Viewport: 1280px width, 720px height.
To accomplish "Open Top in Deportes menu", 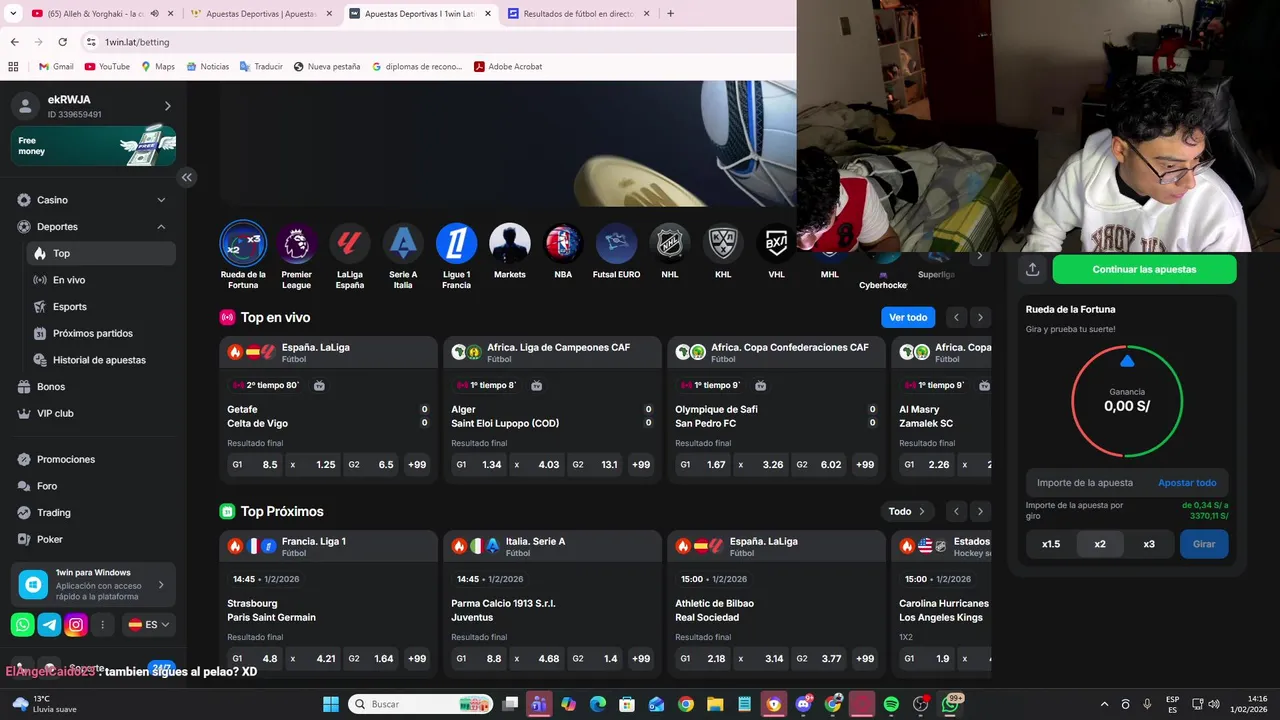I will pyautogui.click(x=101, y=254).
